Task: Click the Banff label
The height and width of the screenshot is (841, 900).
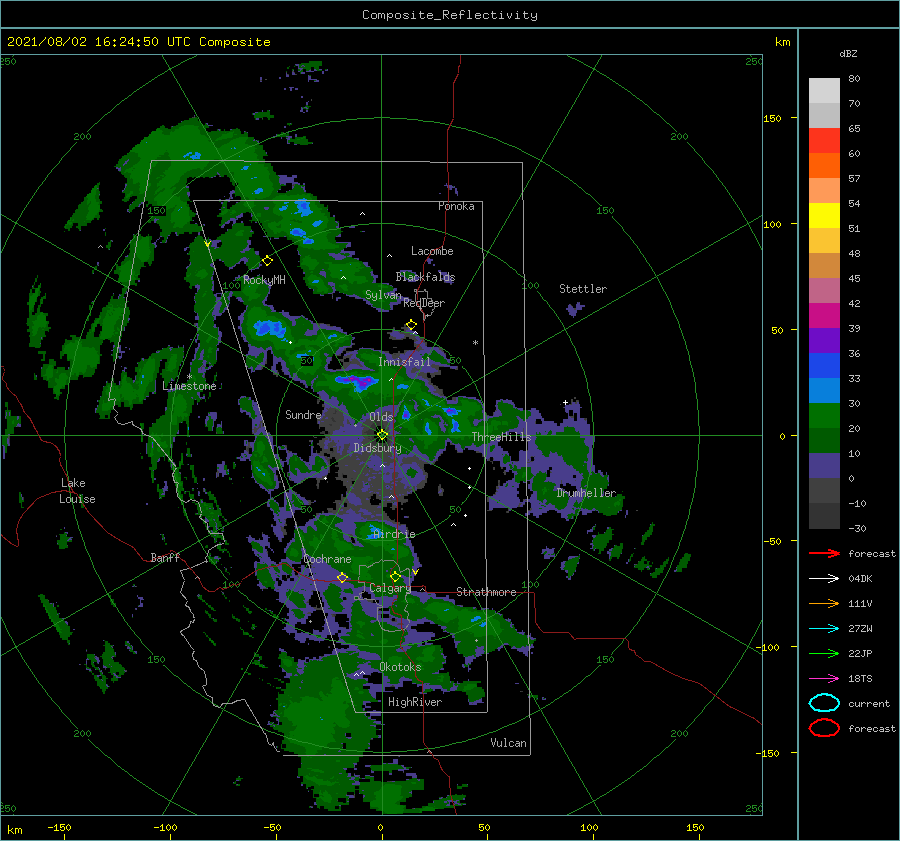Action: click(165, 558)
